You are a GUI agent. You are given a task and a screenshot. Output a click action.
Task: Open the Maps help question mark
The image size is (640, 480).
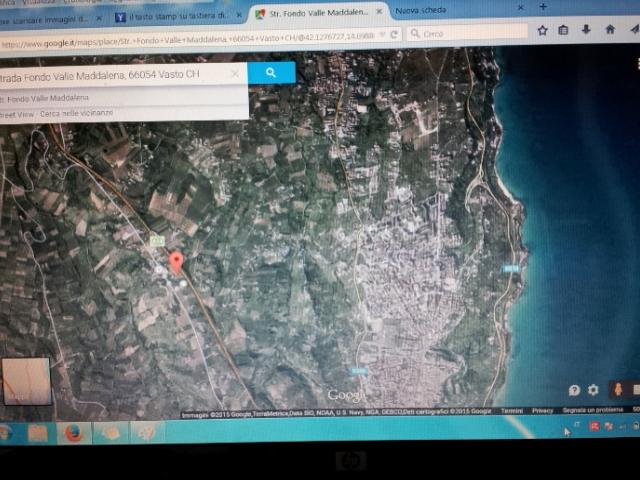pyautogui.click(x=574, y=390)
